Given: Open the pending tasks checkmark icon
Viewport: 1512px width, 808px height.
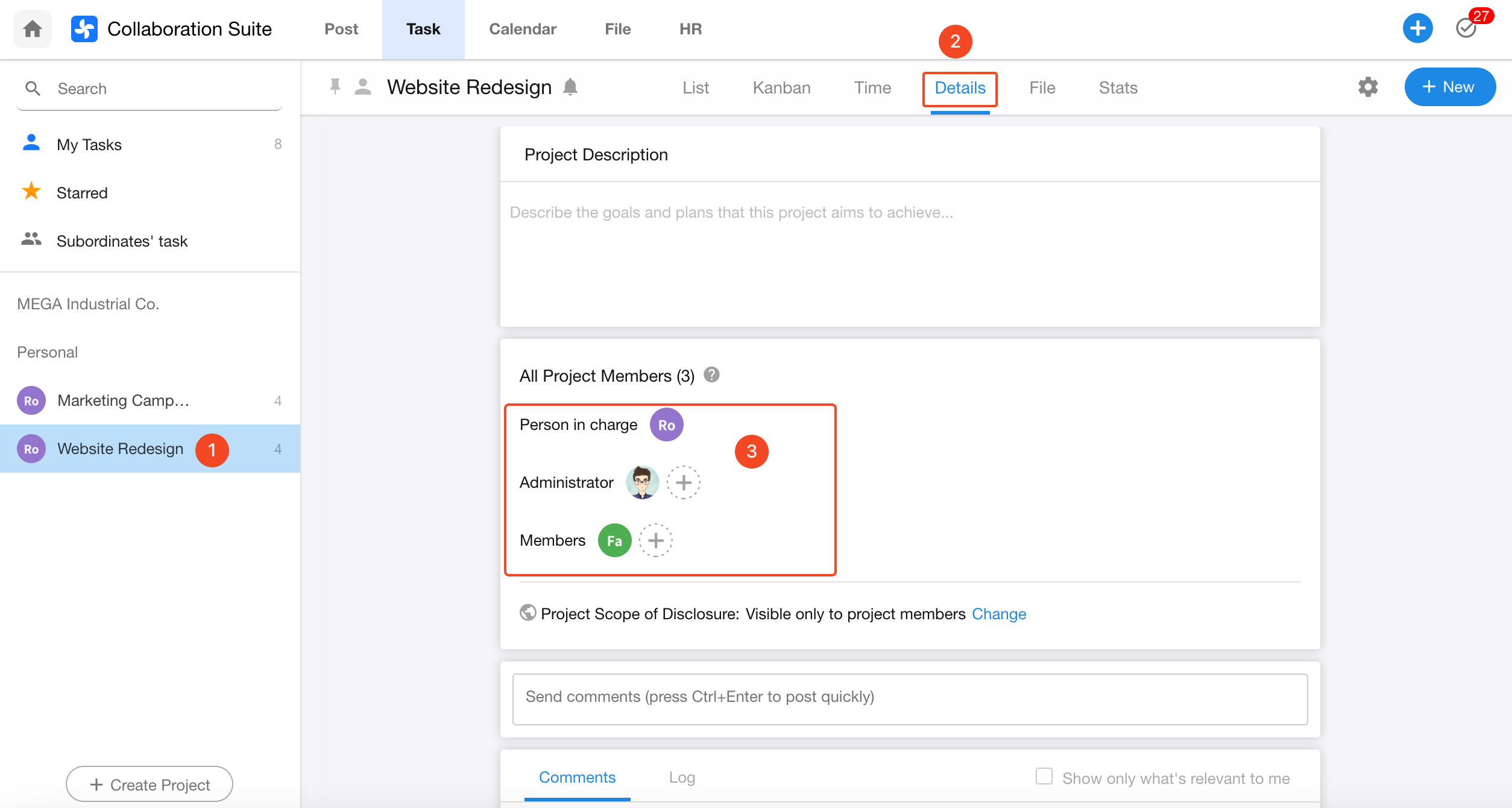Looking at the screenshot, I should pyautogui.click(x=1466, y=28).
